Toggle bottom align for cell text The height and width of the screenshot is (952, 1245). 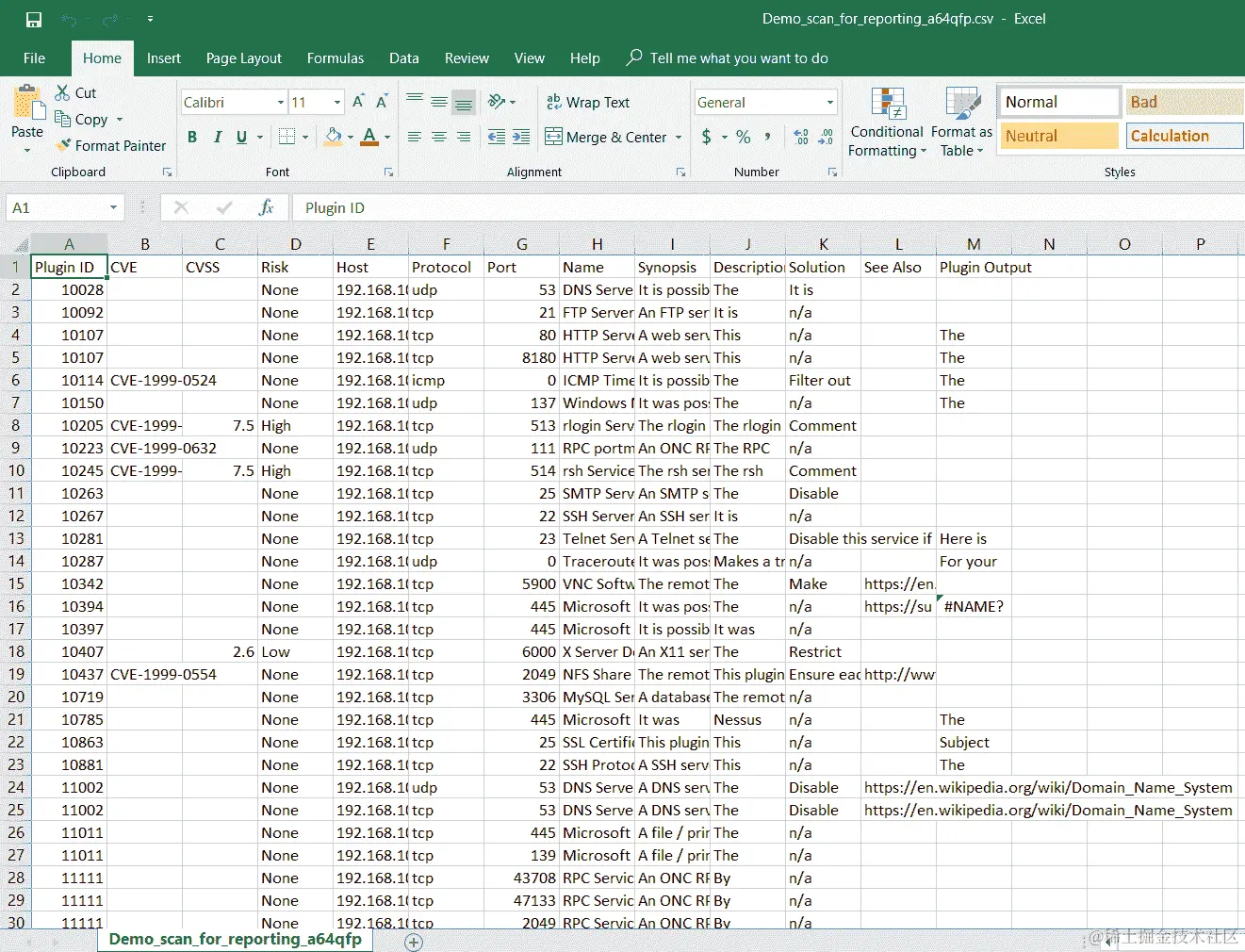[464, 102]
